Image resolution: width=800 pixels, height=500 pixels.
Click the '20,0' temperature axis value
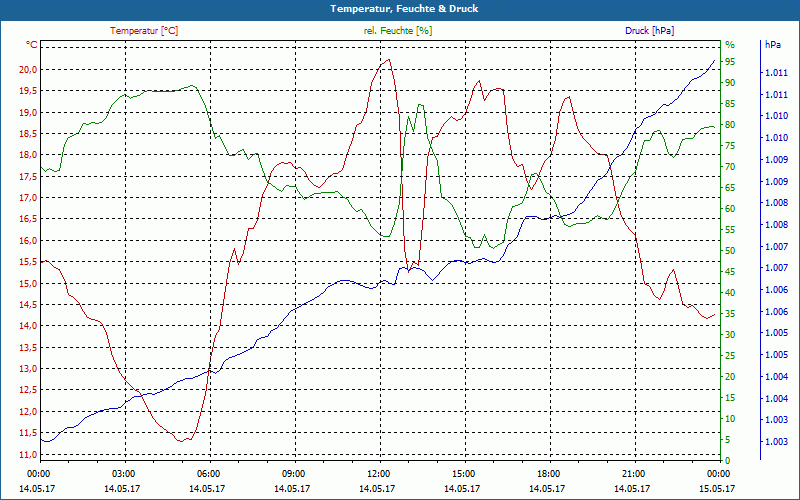tap(29, 70)
